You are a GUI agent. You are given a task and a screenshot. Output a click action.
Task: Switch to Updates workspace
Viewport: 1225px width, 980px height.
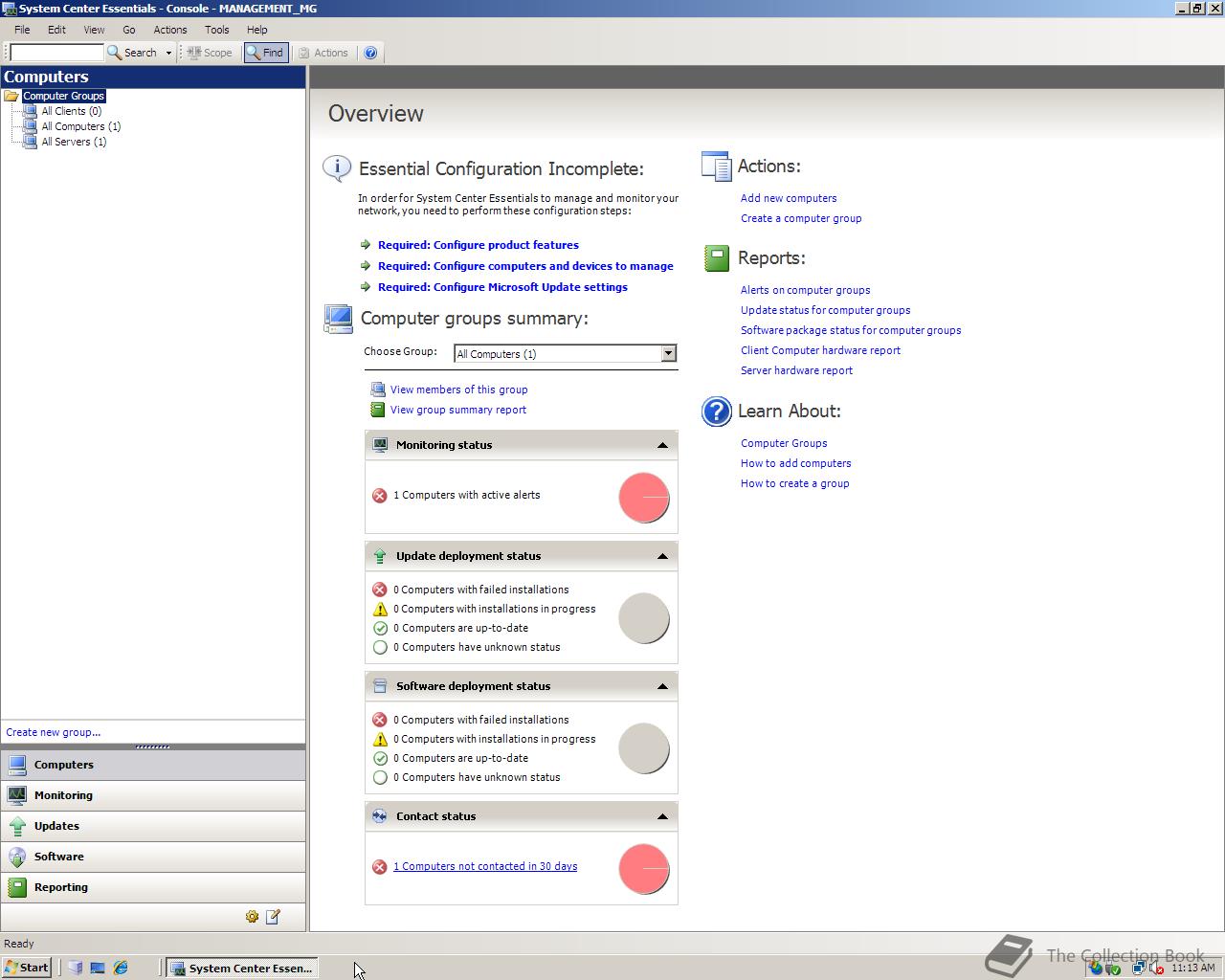[153, 826]
